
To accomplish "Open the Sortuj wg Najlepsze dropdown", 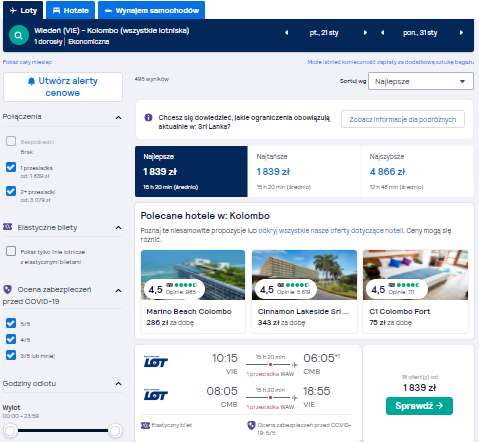I will [x=421, y=81].
